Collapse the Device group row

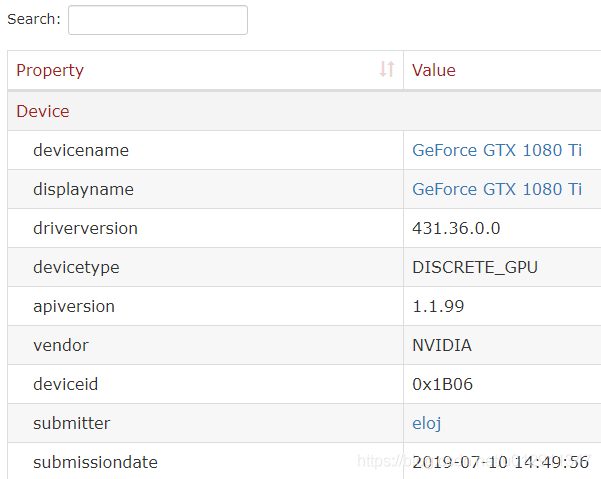point(304,112)
